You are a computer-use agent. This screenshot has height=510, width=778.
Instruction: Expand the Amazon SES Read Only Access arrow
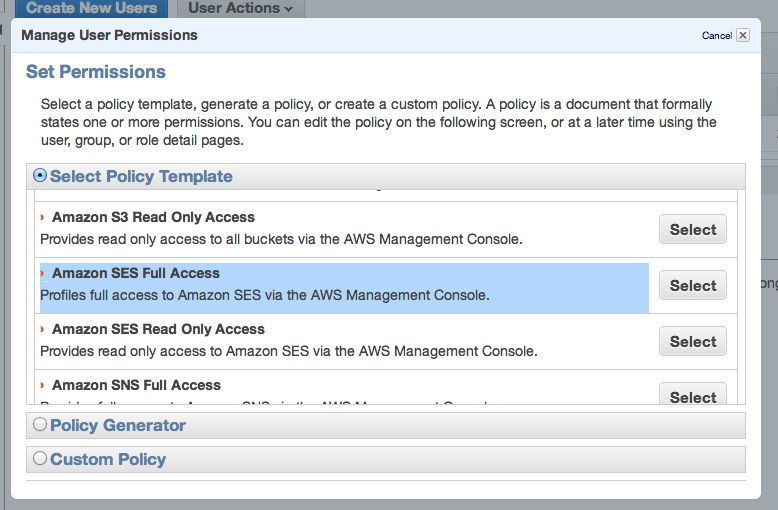click(42, 329)
